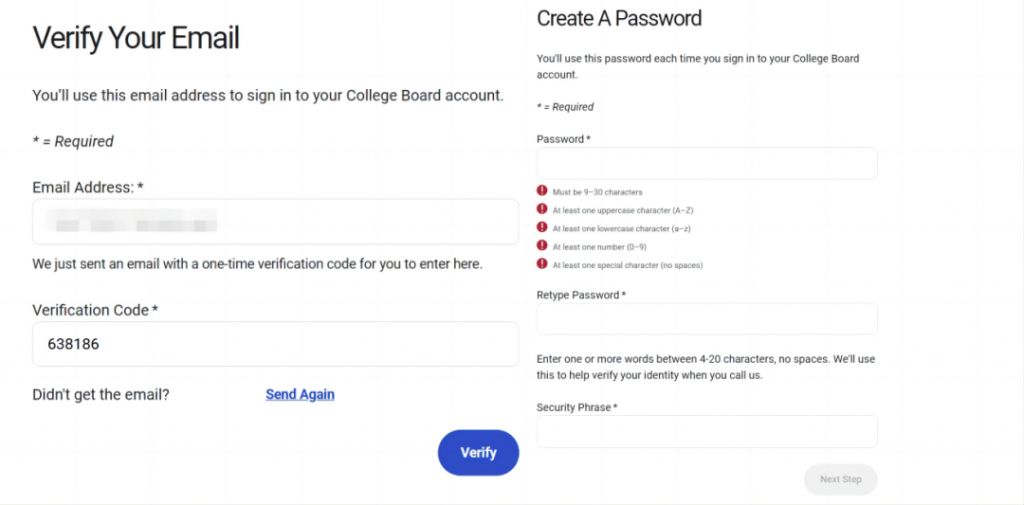The image size is (1024, 505).
Task: Focus the Verification Code input field
Action: click(x=276, y=344)
